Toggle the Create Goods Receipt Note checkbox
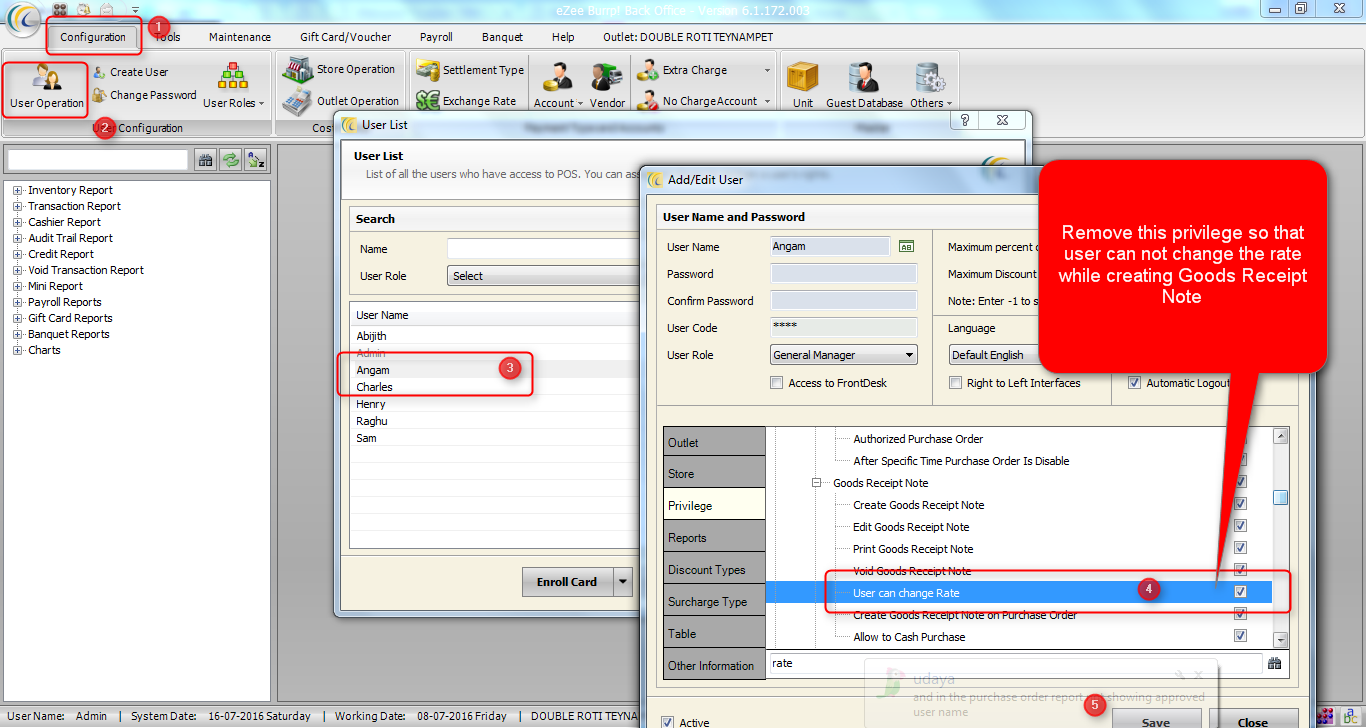Image resolution: width=1366 pixels, height=728 pixels. coord(1241,505)
